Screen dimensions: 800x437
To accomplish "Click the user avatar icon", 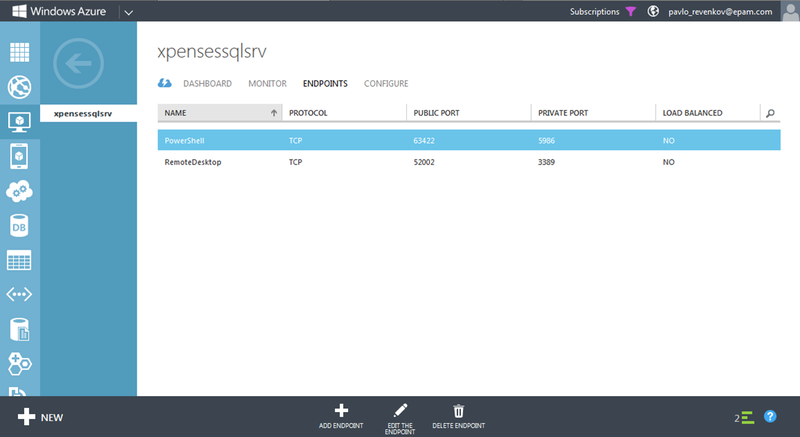I will tap(790, 11).
